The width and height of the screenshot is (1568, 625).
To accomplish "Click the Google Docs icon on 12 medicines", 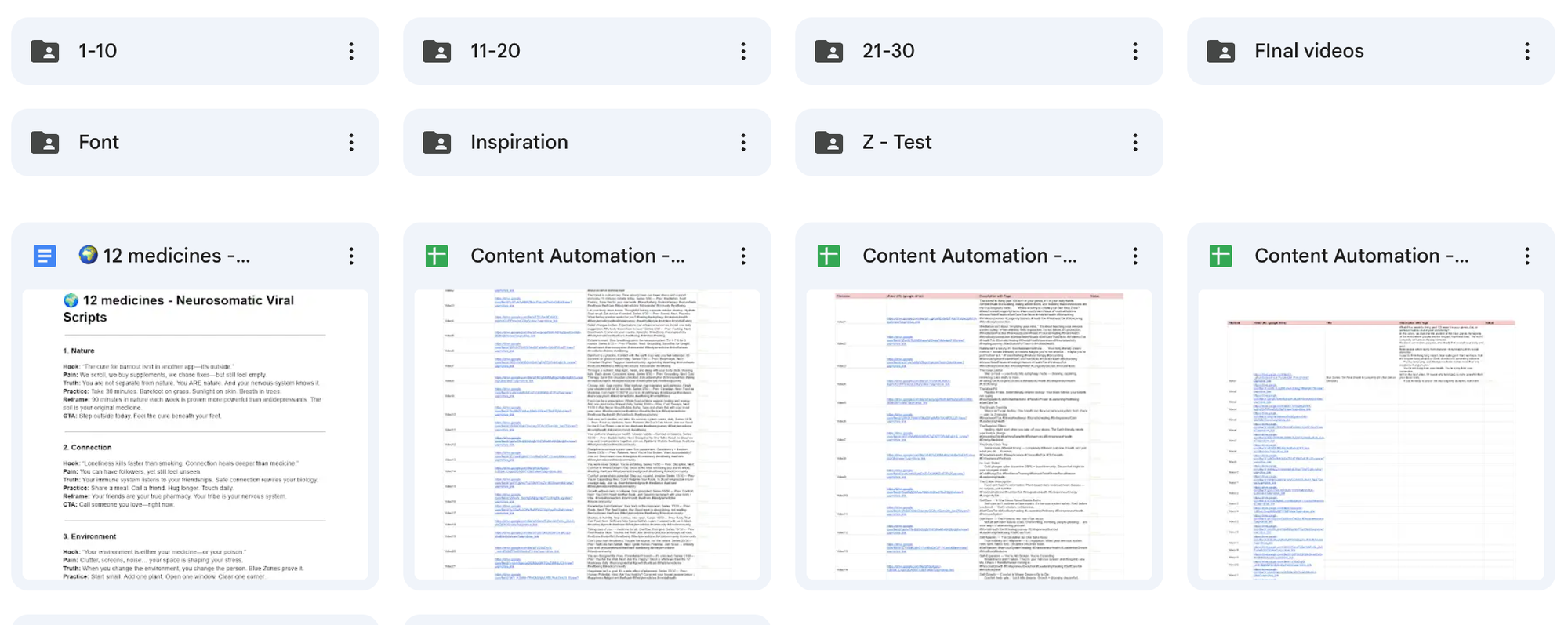I will (x=45, y=256).
